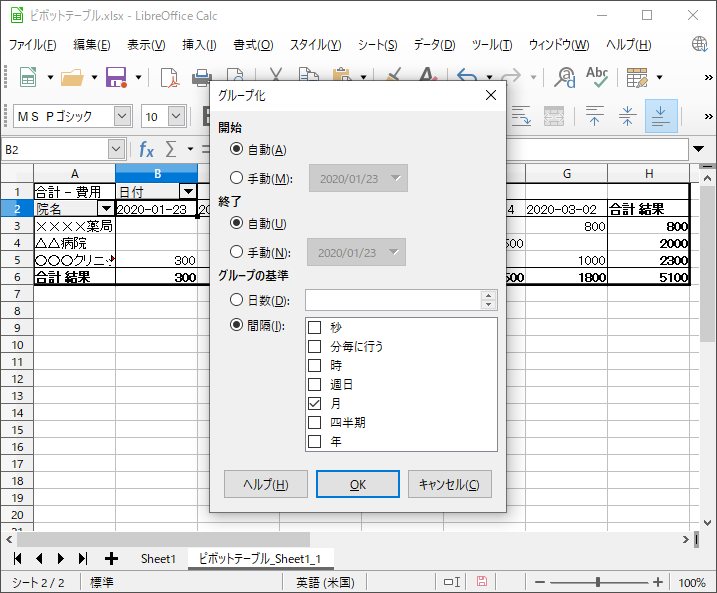The height and width of the screenshot is (593, 717).
Task: Open the 挿入(I) menu
Action: 199,45
